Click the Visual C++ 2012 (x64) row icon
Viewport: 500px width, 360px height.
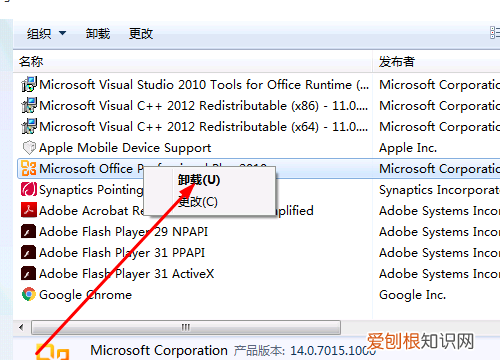29,126
